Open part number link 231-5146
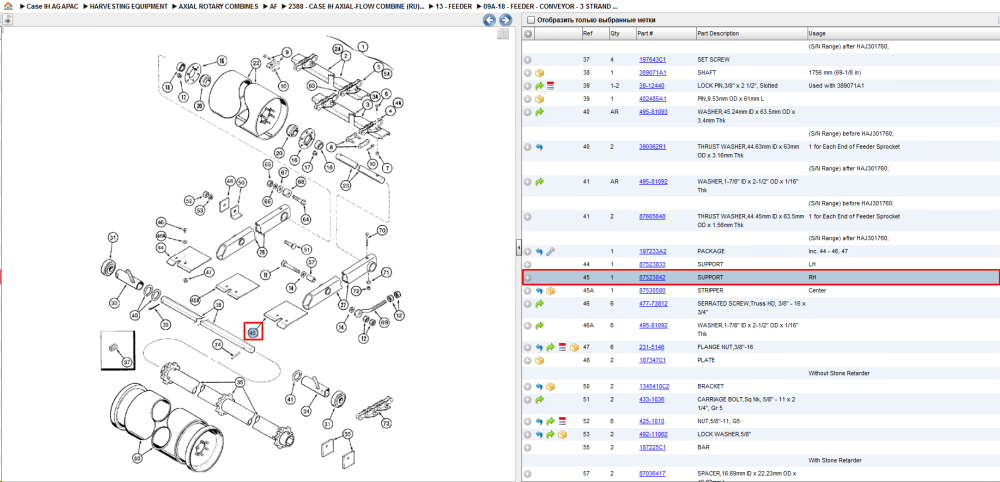The height and width of the screenshot is (482, 1000). pyautogui.click(x=650, y=347)
